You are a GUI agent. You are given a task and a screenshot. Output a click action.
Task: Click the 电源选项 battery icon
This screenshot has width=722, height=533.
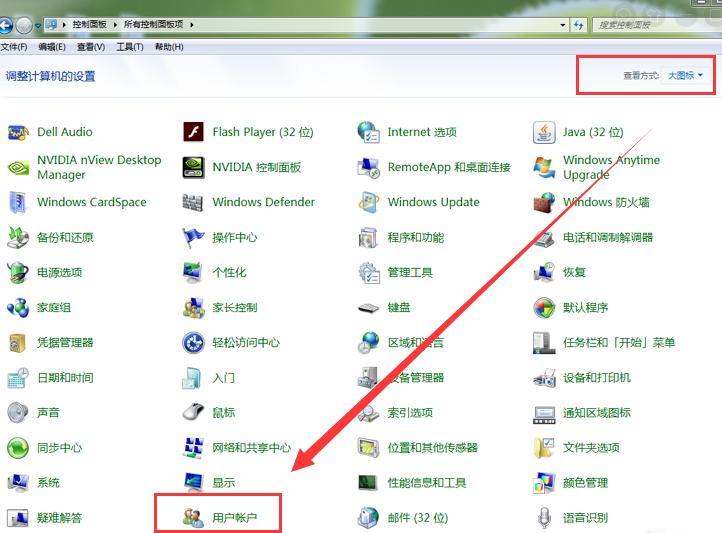(x=18, y=272)
